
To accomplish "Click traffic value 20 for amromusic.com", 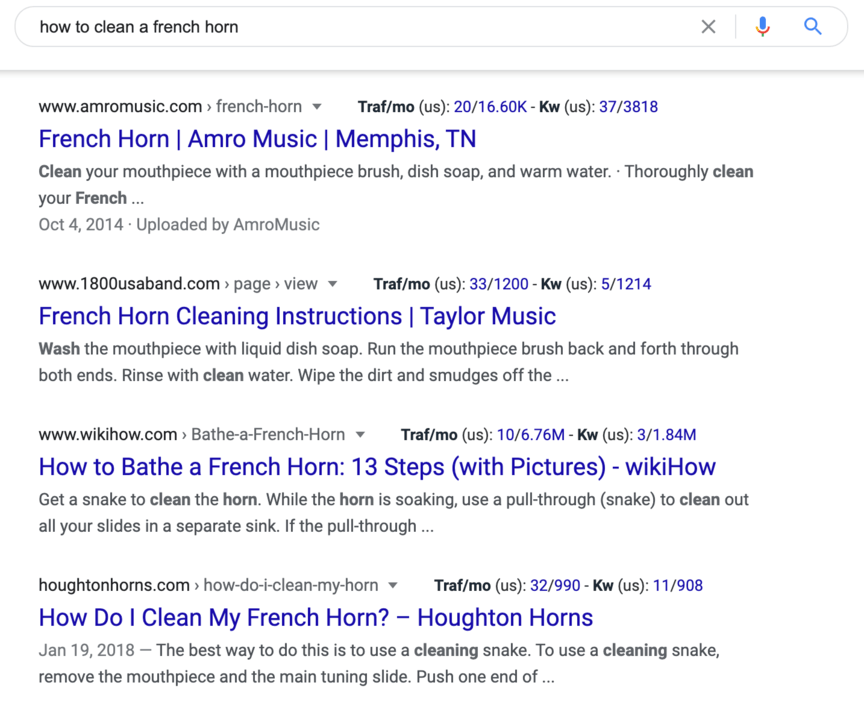I will pyautogui.click(x=462, y=107).
